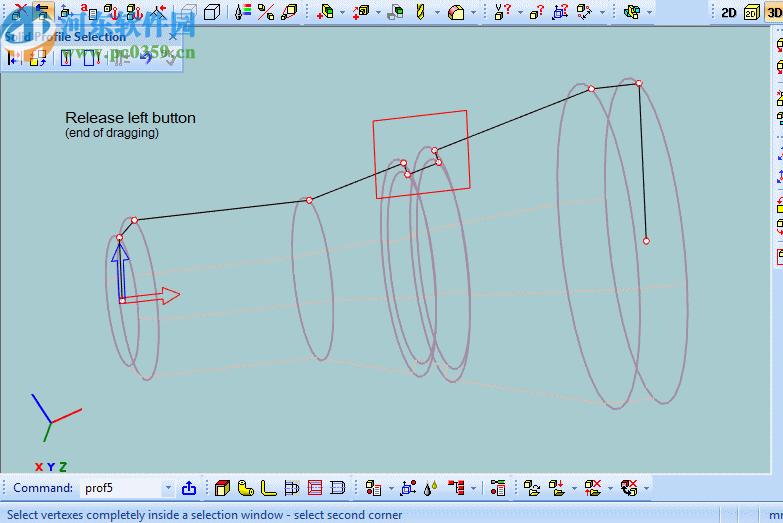Click the gray-shaded section view icon
The height and width of the screenshot is (523, 783).
(x=292, y=488)
